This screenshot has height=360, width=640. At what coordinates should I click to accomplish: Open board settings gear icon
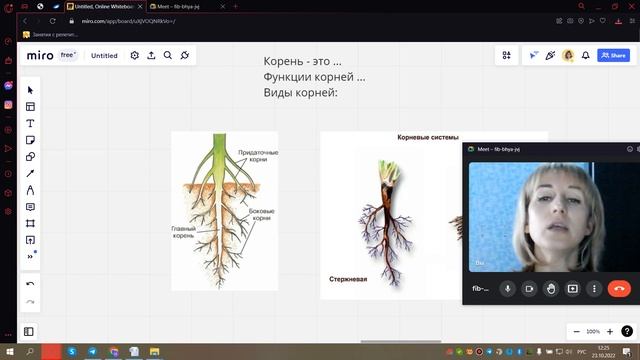(135, 56)
